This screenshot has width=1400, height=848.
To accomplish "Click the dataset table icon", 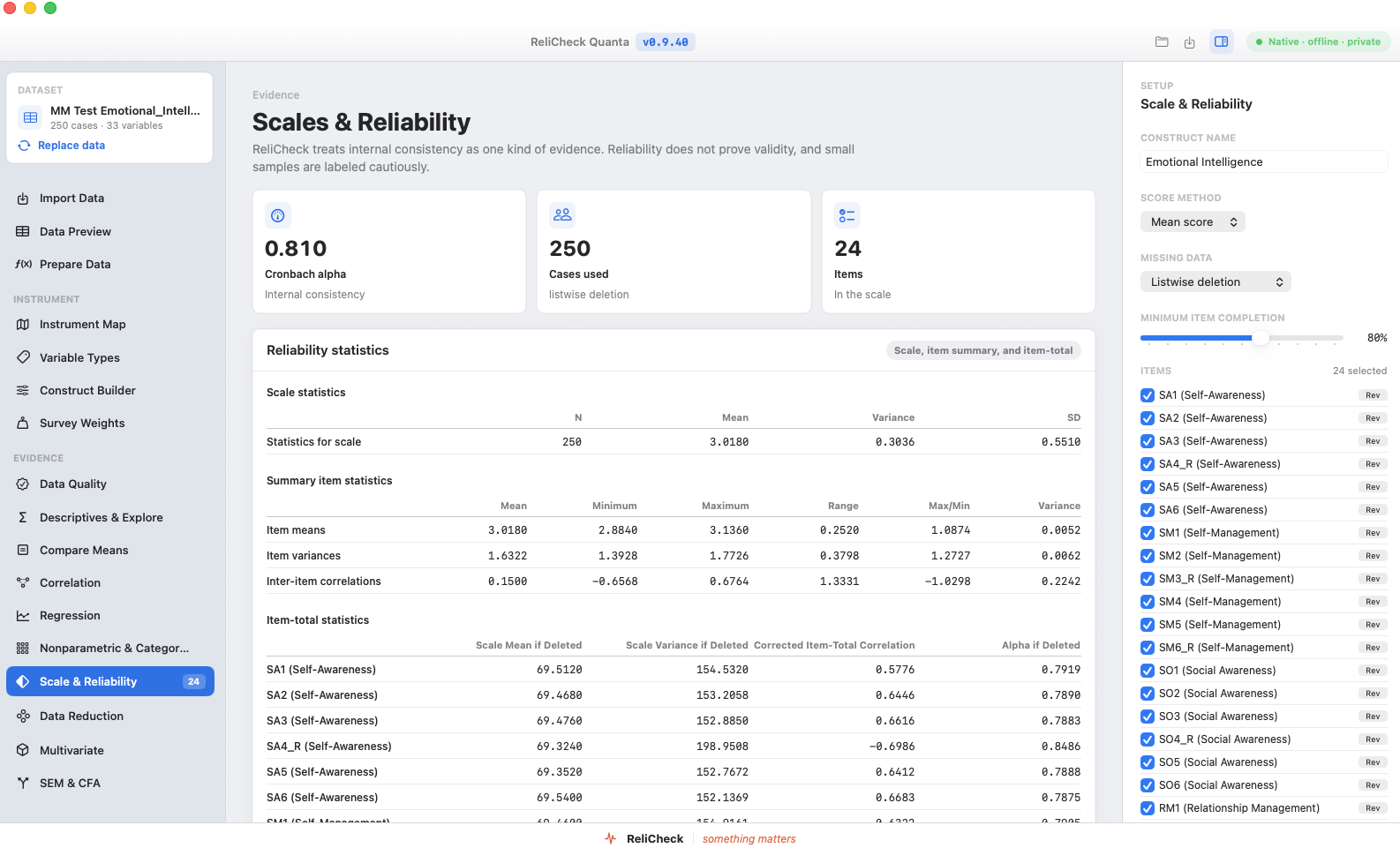I will 31,117.
